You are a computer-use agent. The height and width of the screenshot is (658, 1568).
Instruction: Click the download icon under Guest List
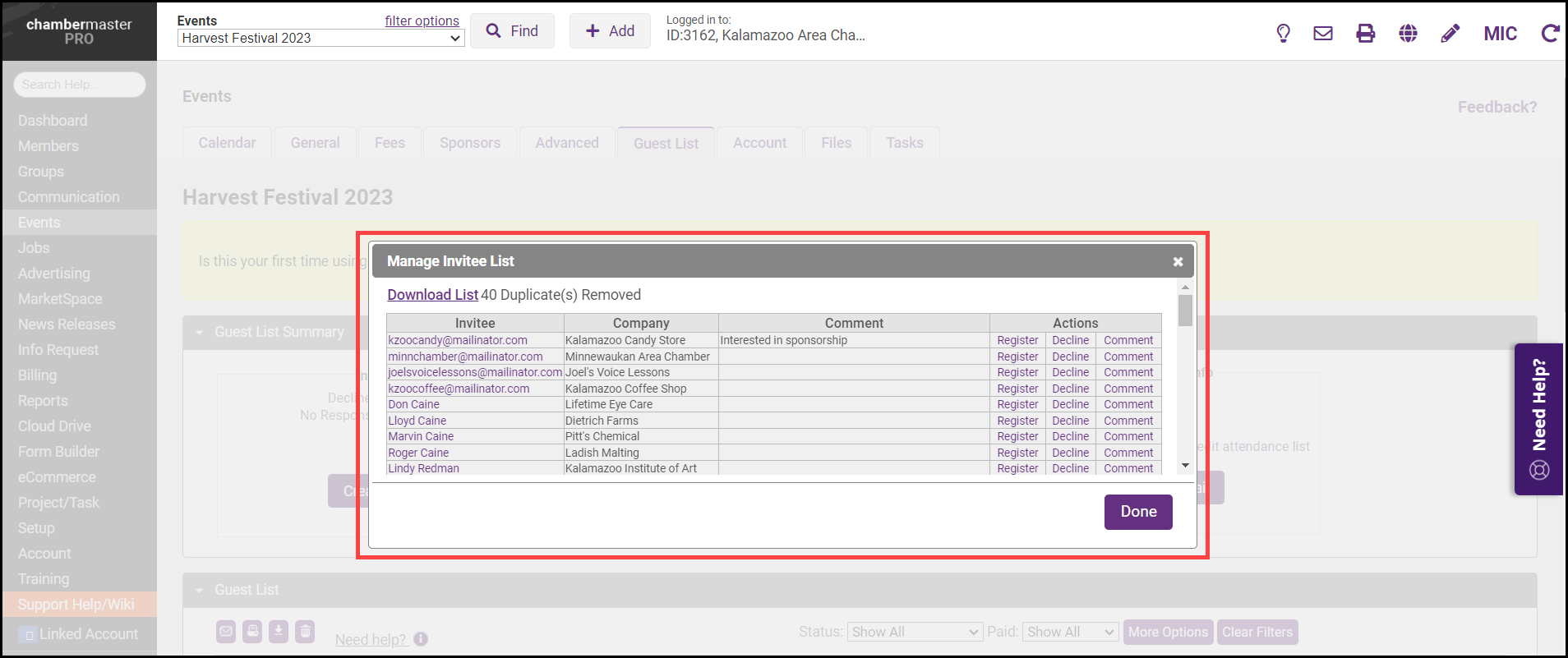[x=279, y=631]
